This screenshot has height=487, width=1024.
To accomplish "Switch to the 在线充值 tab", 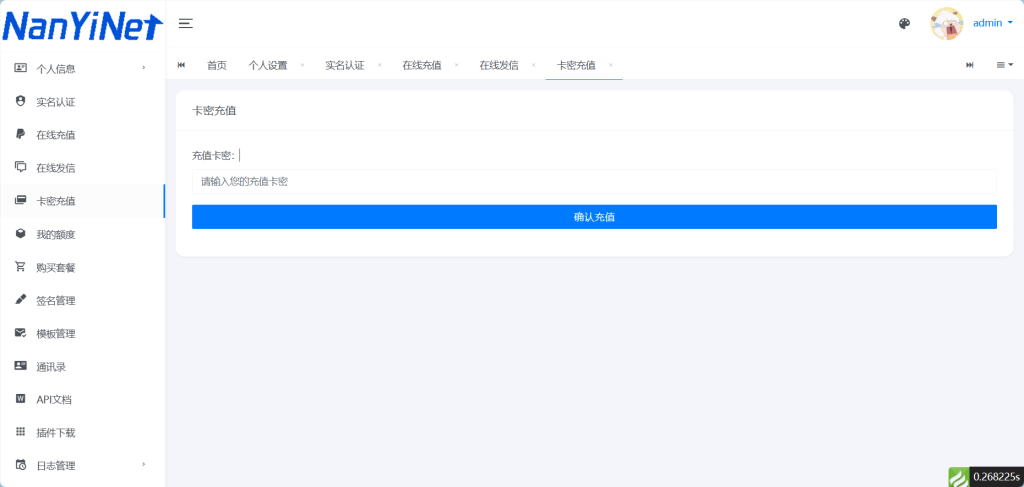I will tap(422, 65).
